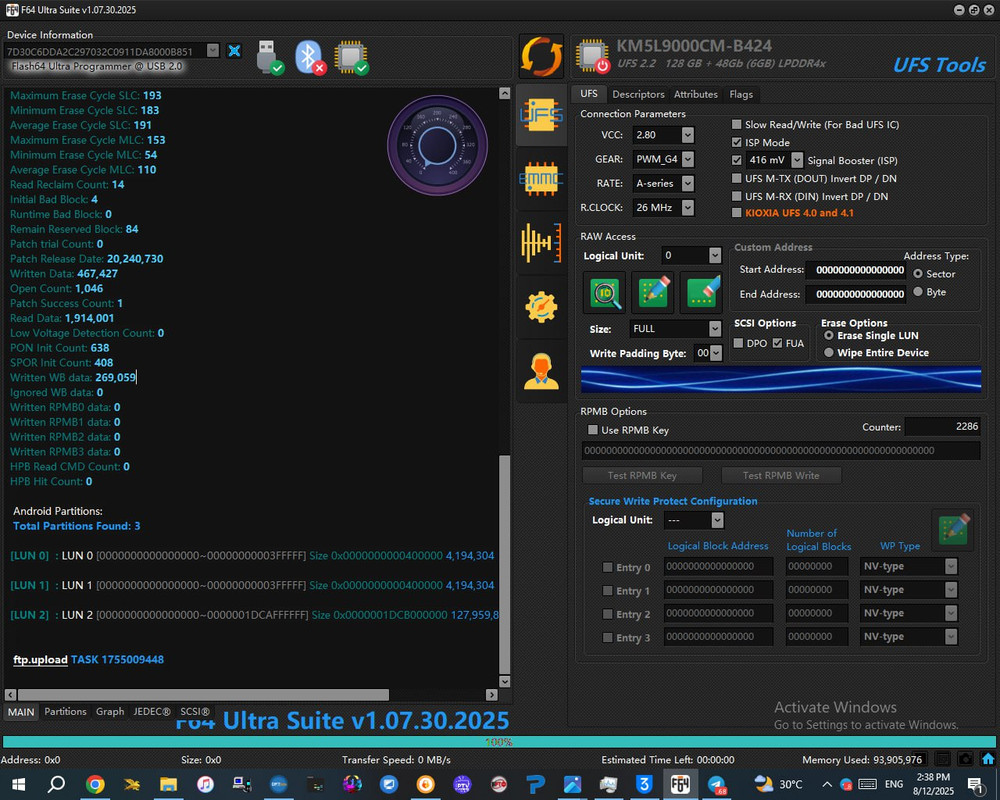The height and width of the screenshot is (800, 1000).
Task: Switch to the Flags tab
Action: point(741,94)
